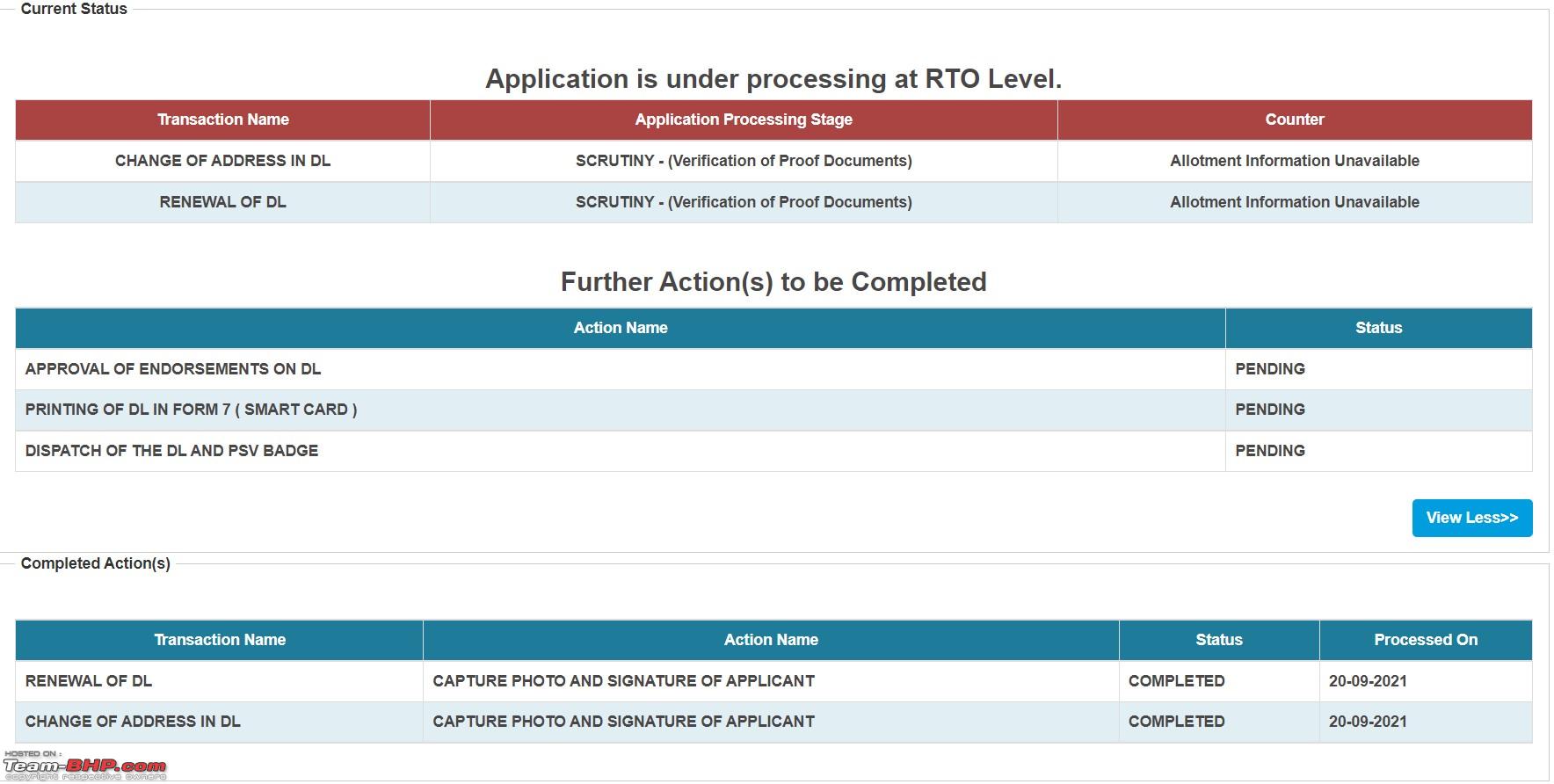The height and width of the screenshot is (784, 1554).
Task: Click COMPLETED status for Change of Address
Action: click(x=1176, y=722)
